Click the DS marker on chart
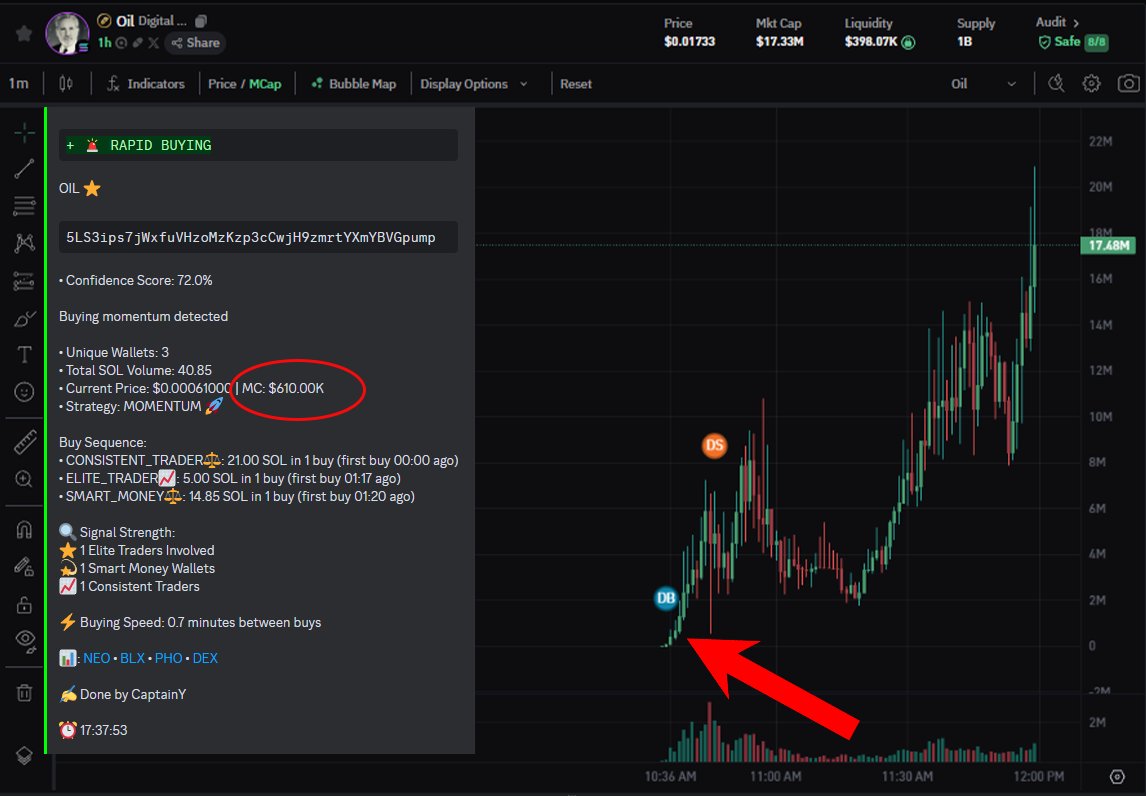The height and width of the screenshot is (796, 1146). (714, 445)
